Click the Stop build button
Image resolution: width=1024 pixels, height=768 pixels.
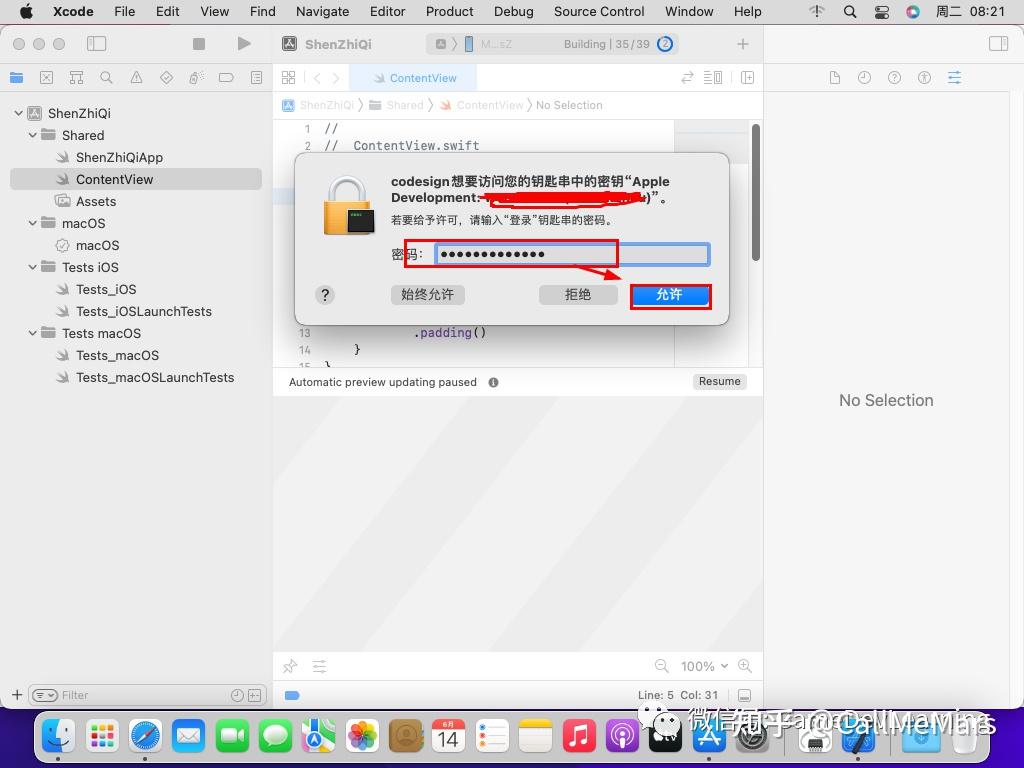[x=199, y=44]
